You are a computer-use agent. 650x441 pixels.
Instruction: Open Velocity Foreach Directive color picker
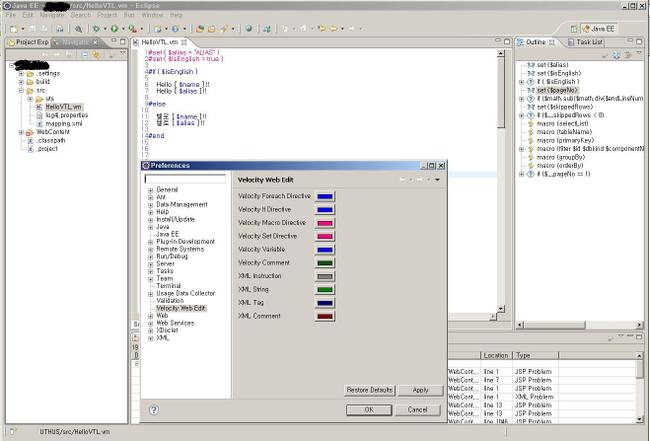coord(325,196)
